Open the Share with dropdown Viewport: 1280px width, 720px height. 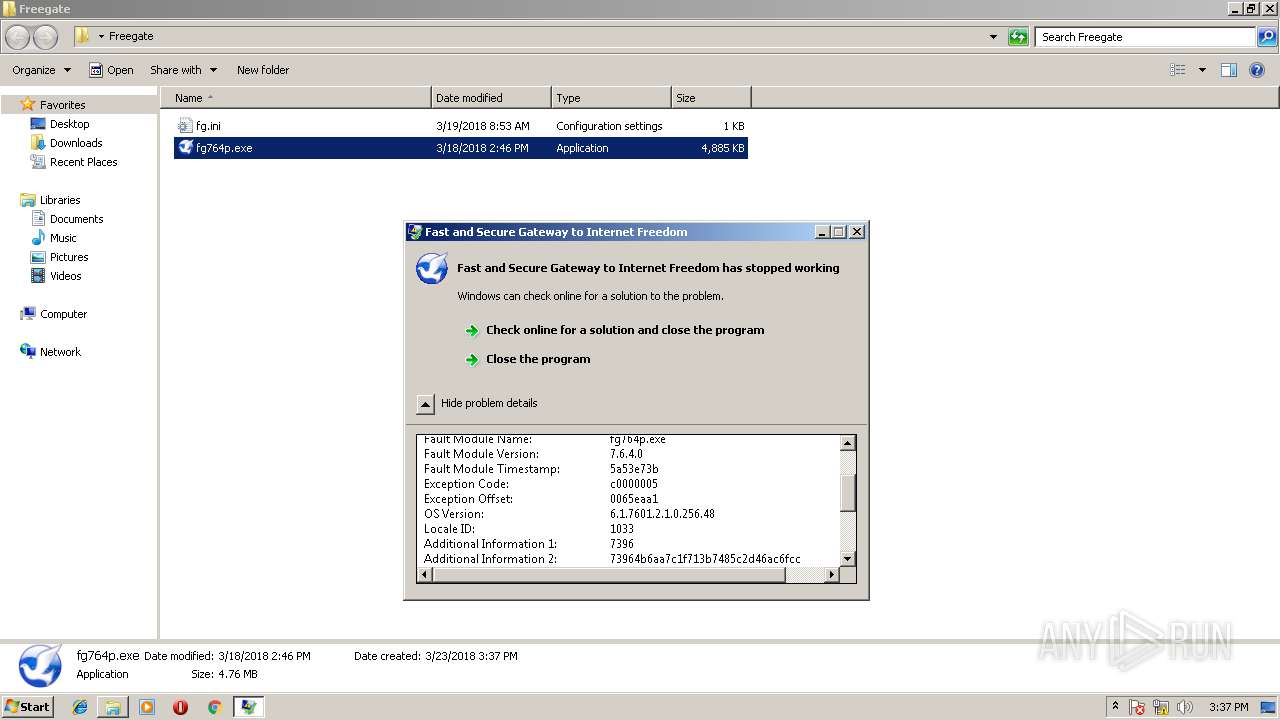coord(183,70)
